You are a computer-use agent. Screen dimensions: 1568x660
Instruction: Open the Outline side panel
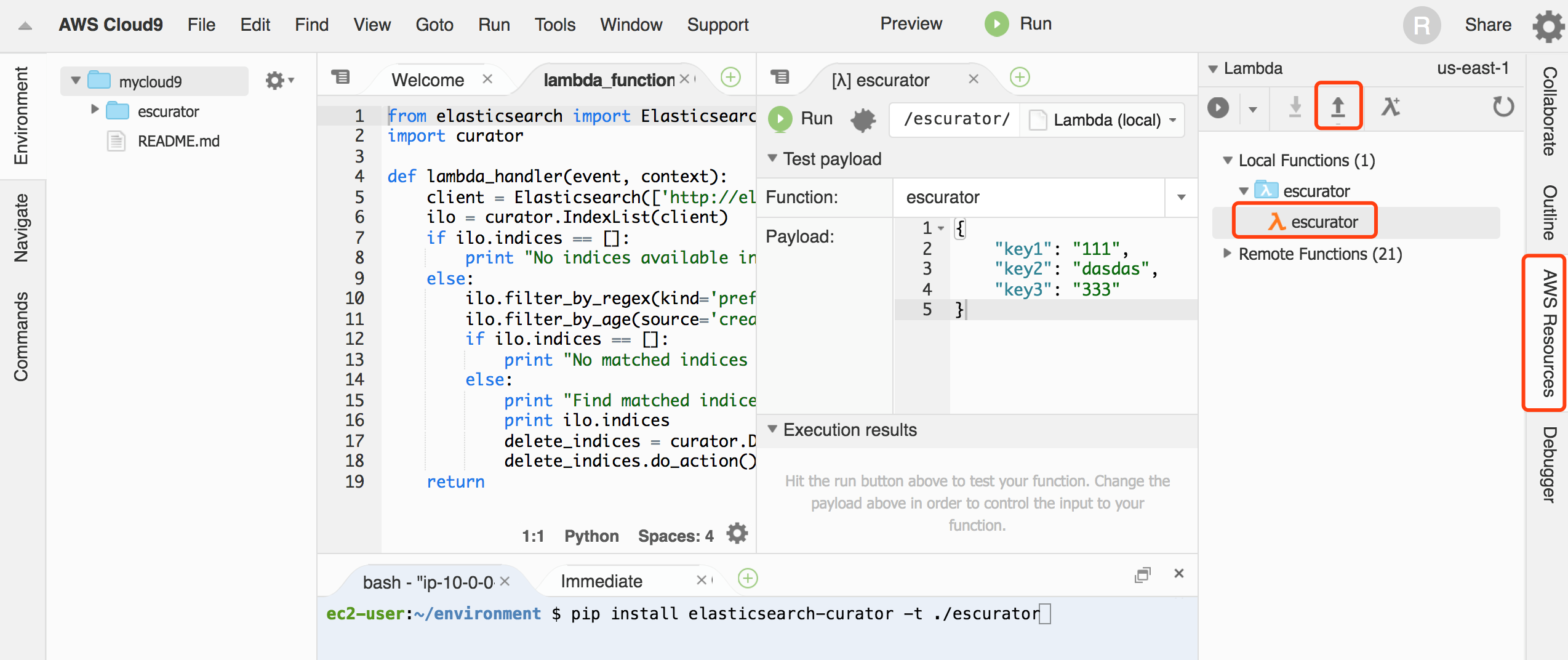click(x=1548, y=212)
